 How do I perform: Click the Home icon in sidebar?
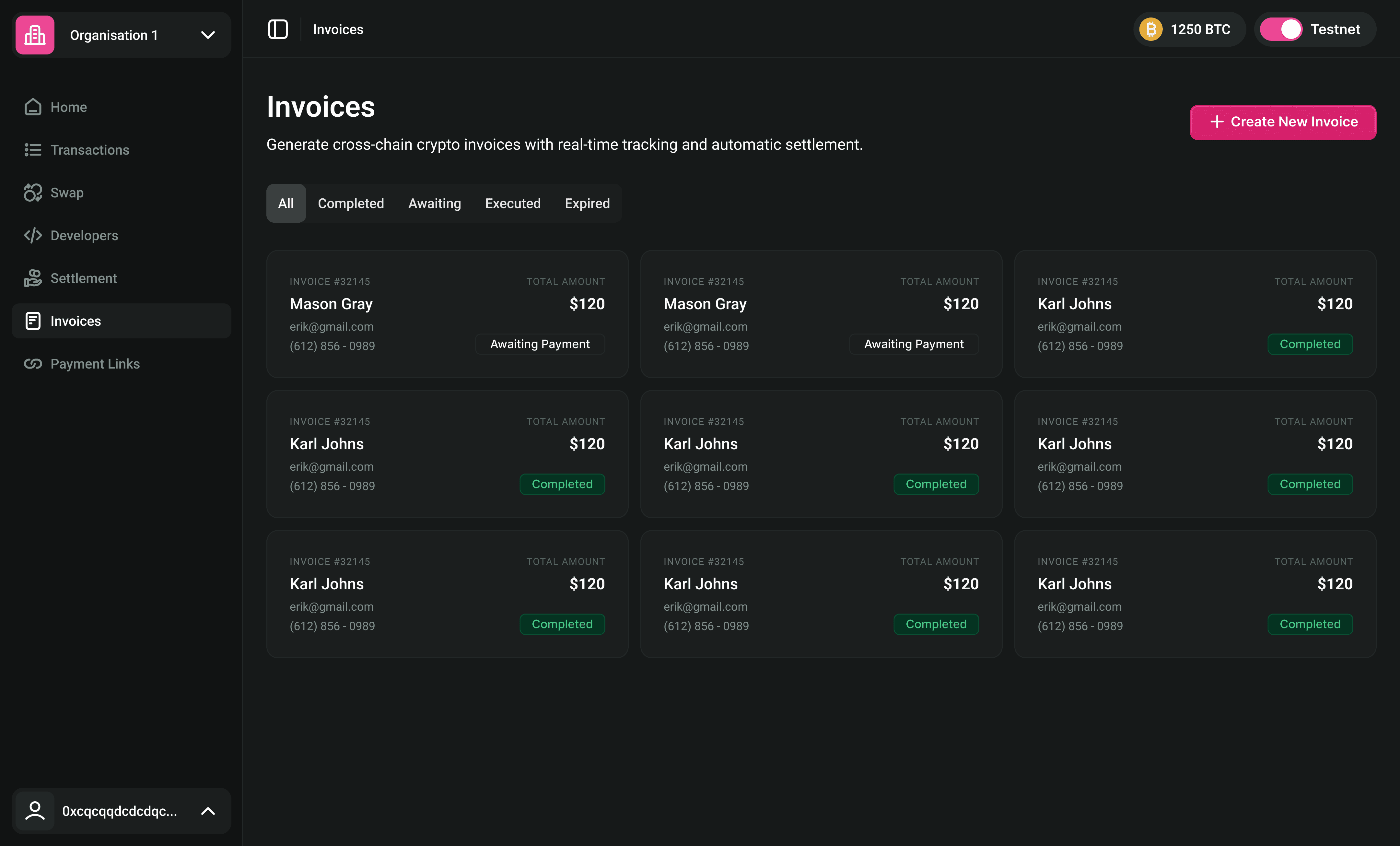33,107
